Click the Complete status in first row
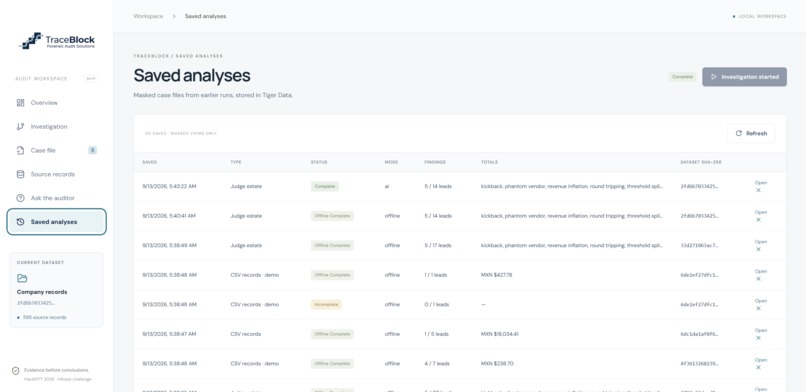Viewport: 806px width, 392px height. (325, 186)
